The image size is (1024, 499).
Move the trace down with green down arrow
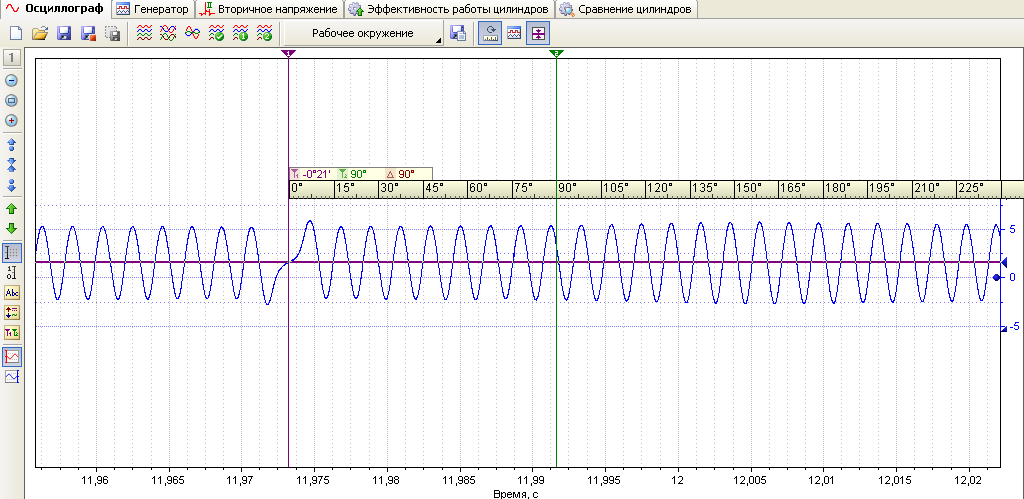[11, 229]
